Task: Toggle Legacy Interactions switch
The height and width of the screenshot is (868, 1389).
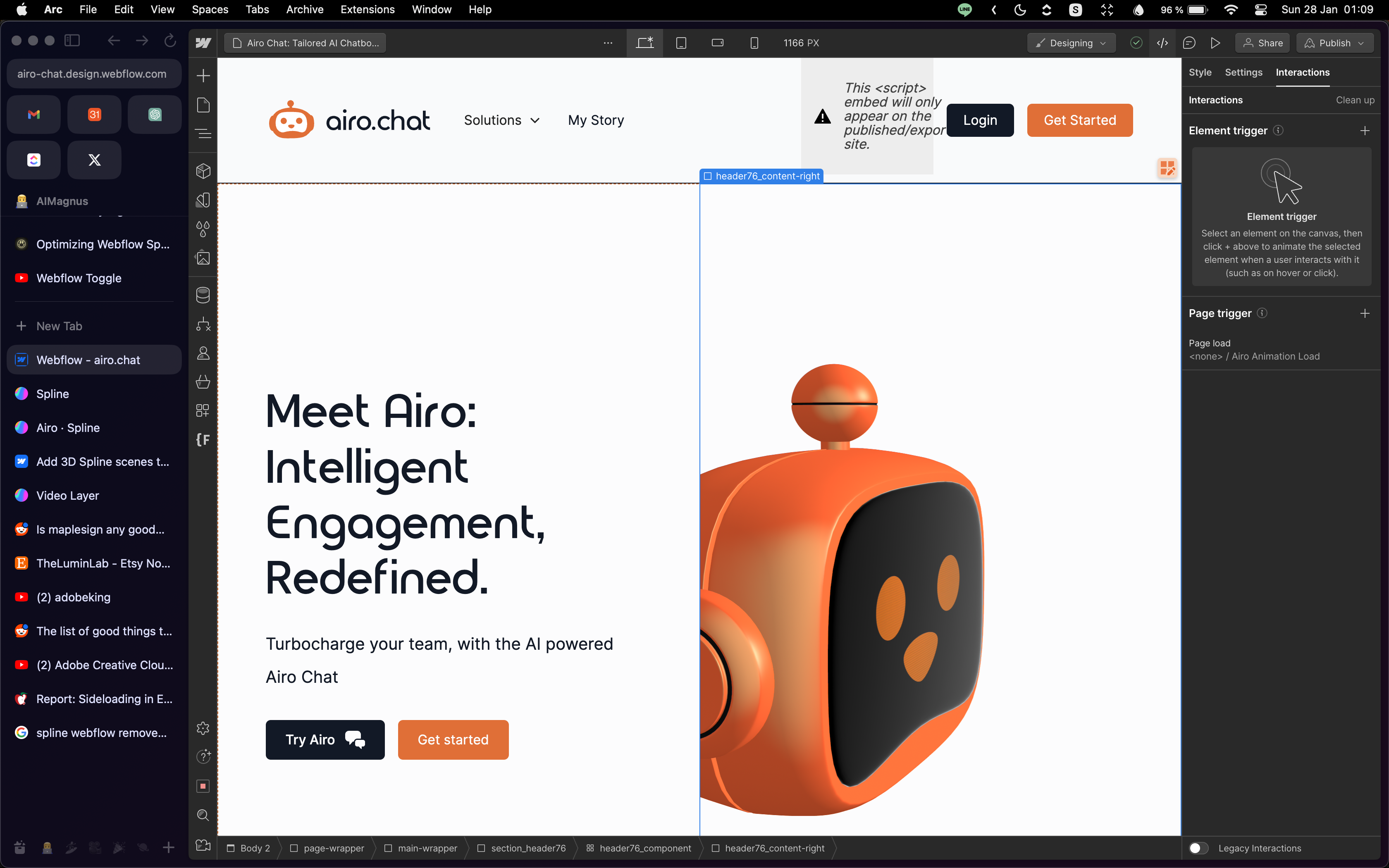Action: (1198, 848)
